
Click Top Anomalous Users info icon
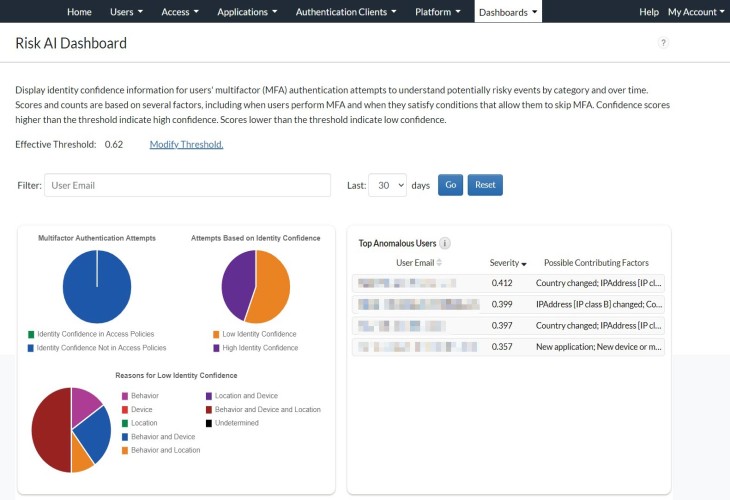(x=444, y=243)
